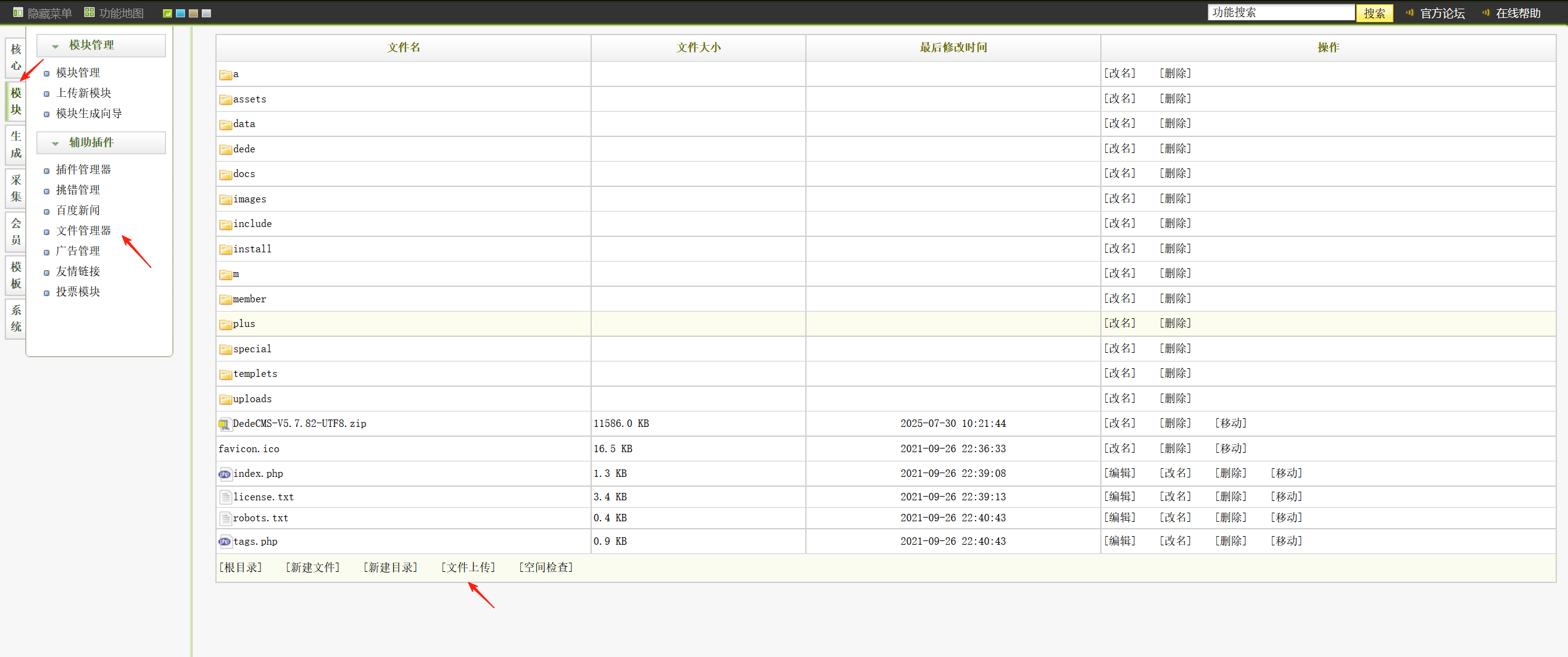1568x657 pixels.
Task: Open 文件管理器 menu entry
Action: [84, 231]
